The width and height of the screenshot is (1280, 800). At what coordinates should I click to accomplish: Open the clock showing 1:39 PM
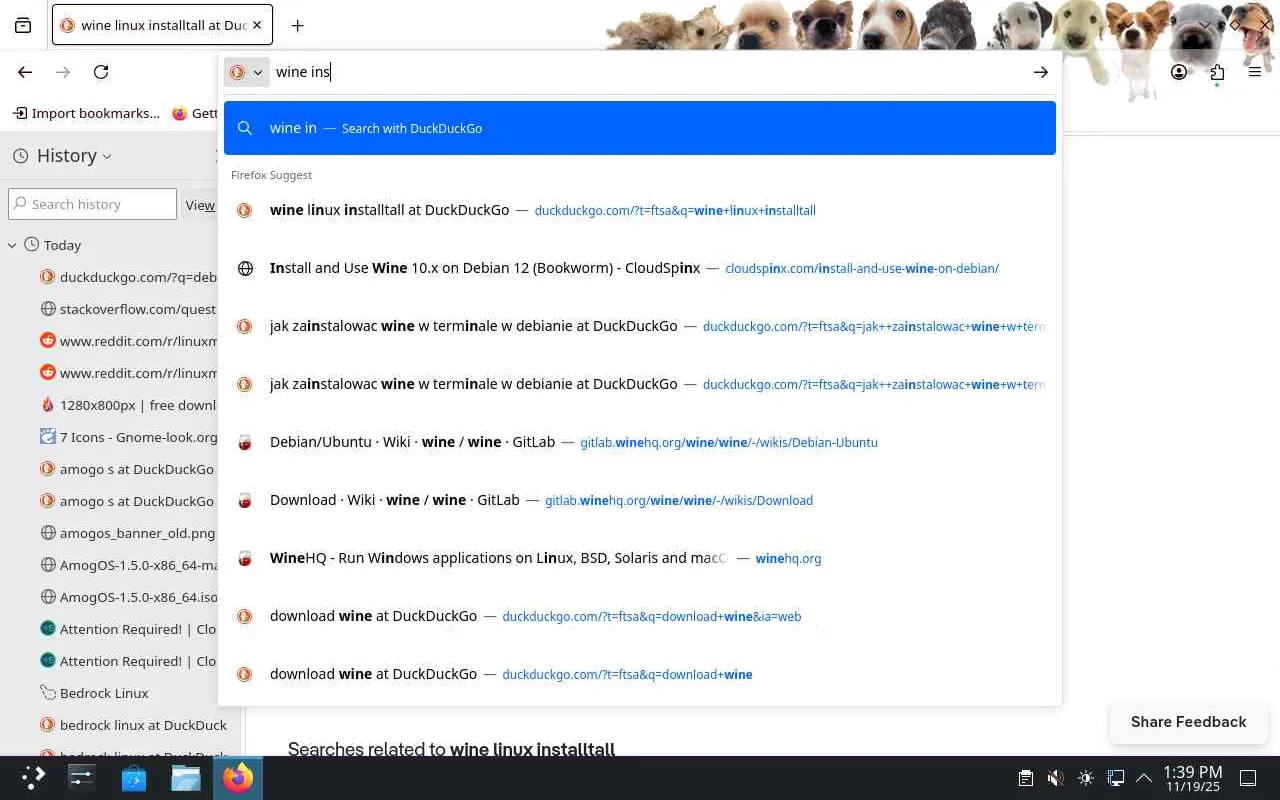click(1192, 778)
